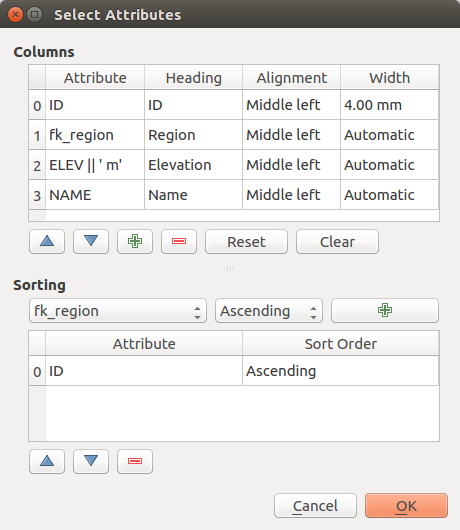Cancel the Select Attributes dialog
Viewport: 460px width, 530px height.
pos(315,506)
